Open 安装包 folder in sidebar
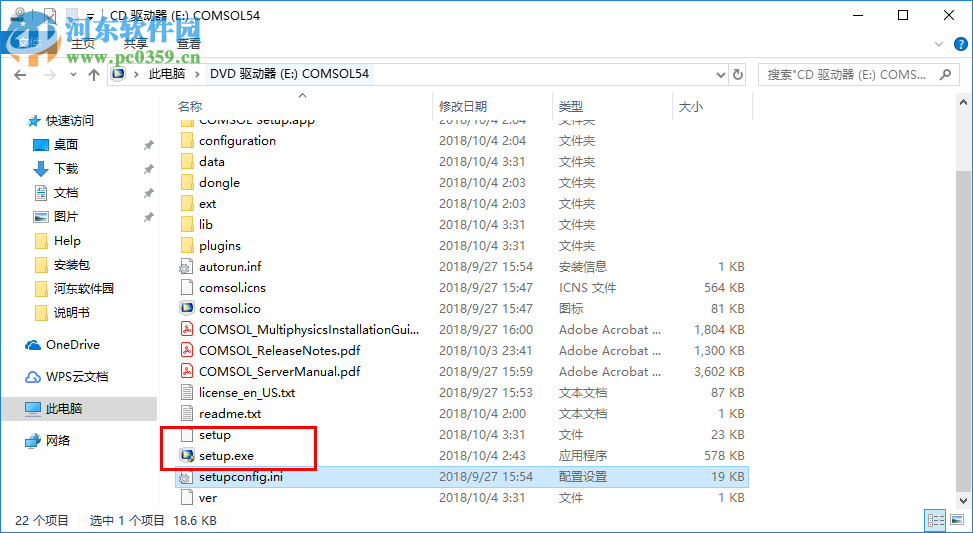This screenshot has width=973, height=533. (x=72, y=265)
